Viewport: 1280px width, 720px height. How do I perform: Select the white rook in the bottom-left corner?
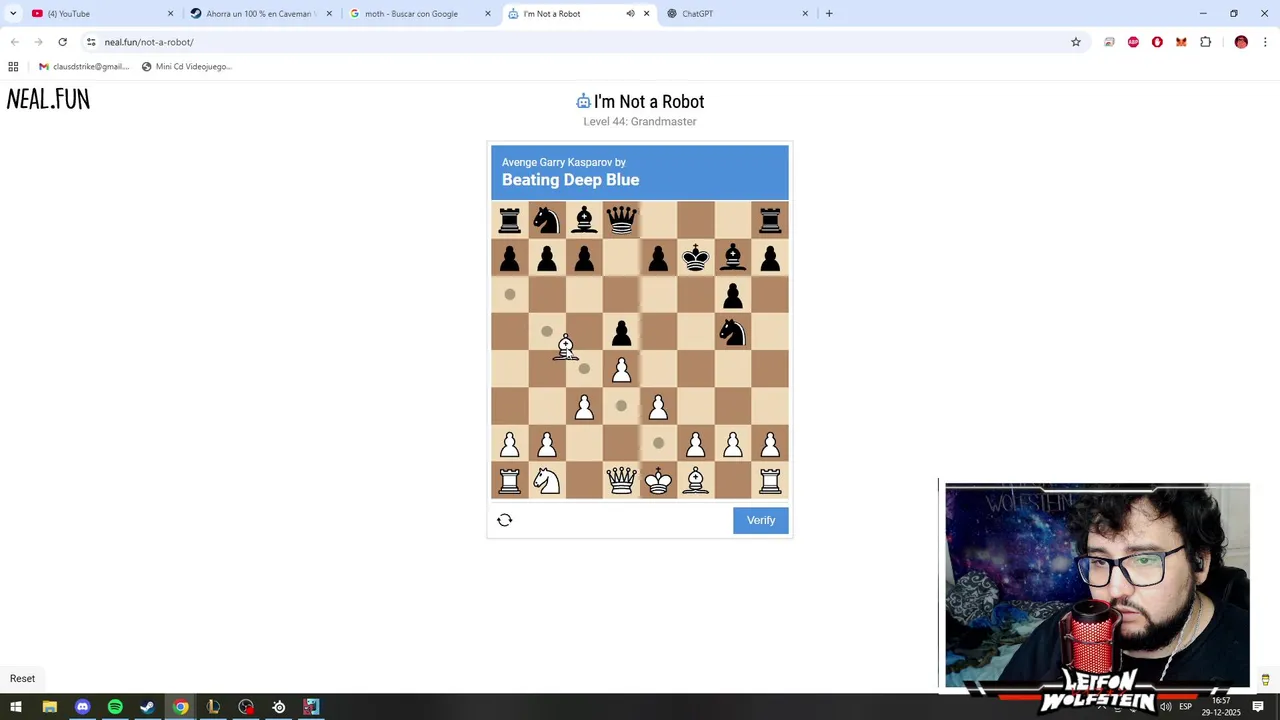pyautogui.click(x=510, y=481)
